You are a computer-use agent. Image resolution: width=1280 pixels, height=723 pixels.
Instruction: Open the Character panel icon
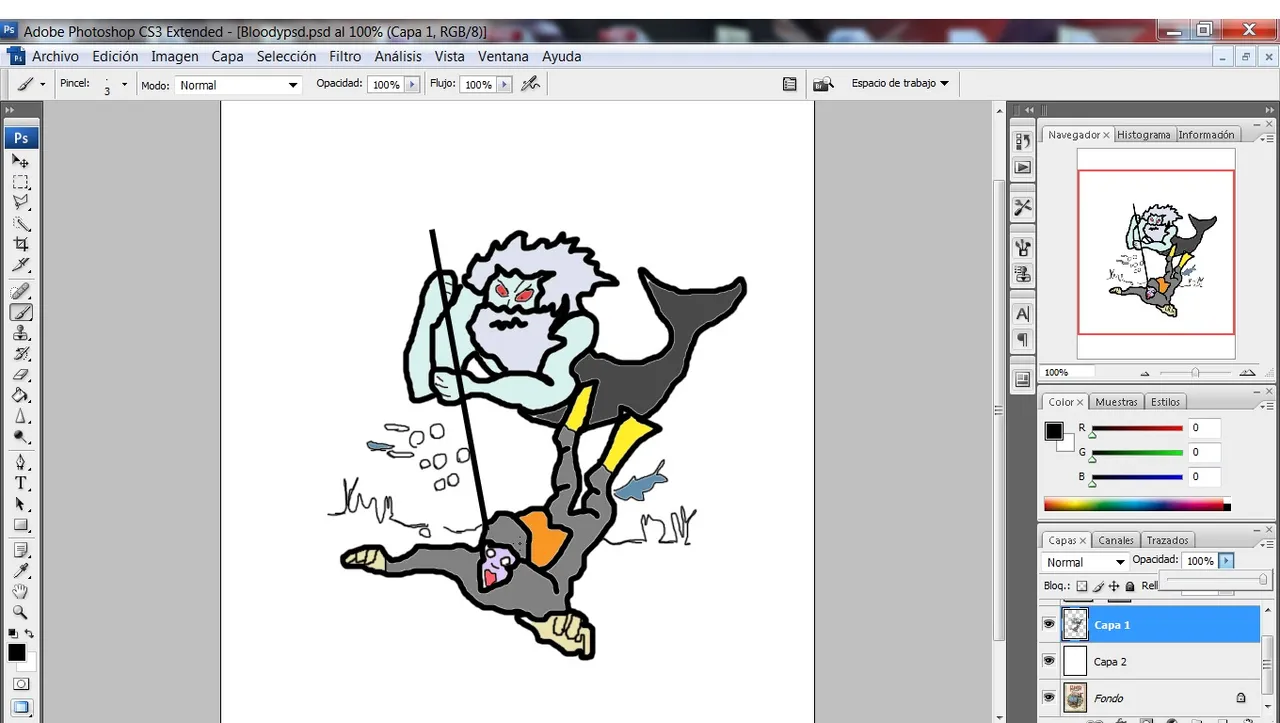coord(1022,314)
